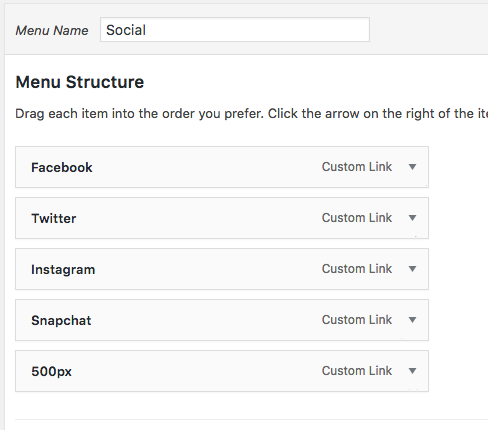Click the Menu Structure heading
Screen dimensions: 488x430
(80, 82)
